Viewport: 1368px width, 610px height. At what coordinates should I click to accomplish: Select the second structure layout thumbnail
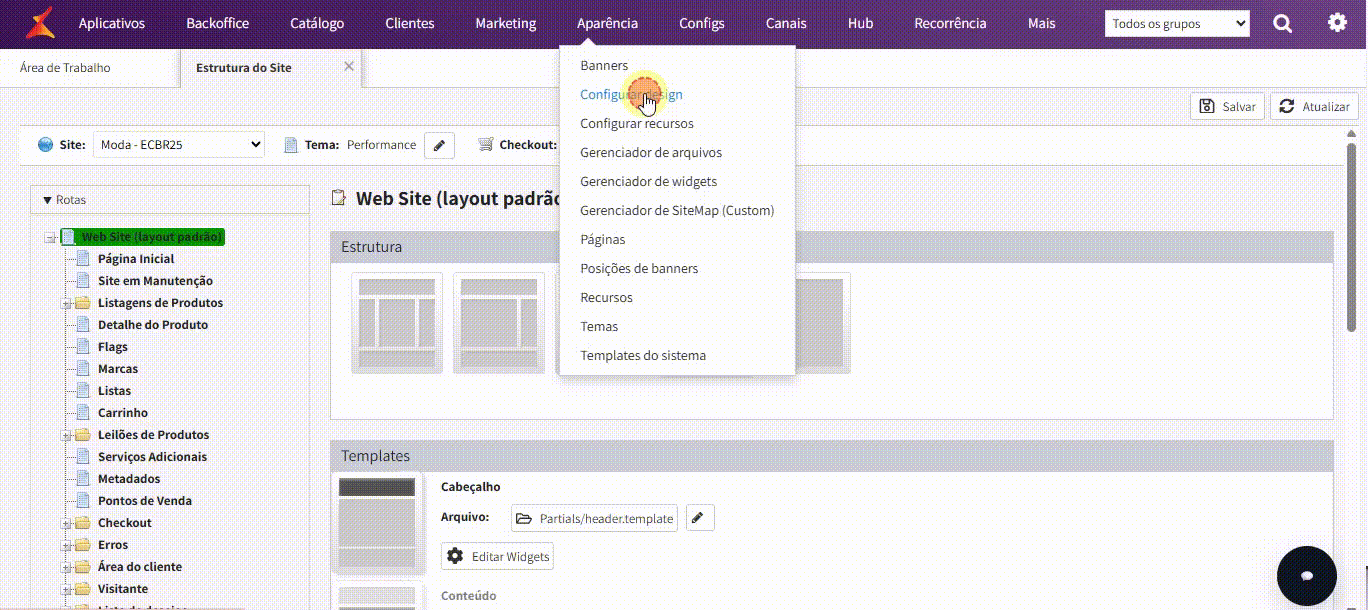(499, 323)
